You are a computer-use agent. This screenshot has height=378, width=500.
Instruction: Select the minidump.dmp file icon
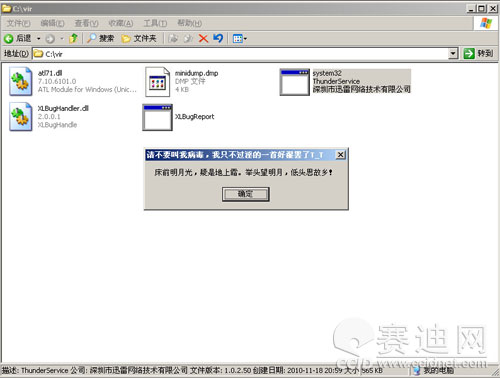point(157,82)
